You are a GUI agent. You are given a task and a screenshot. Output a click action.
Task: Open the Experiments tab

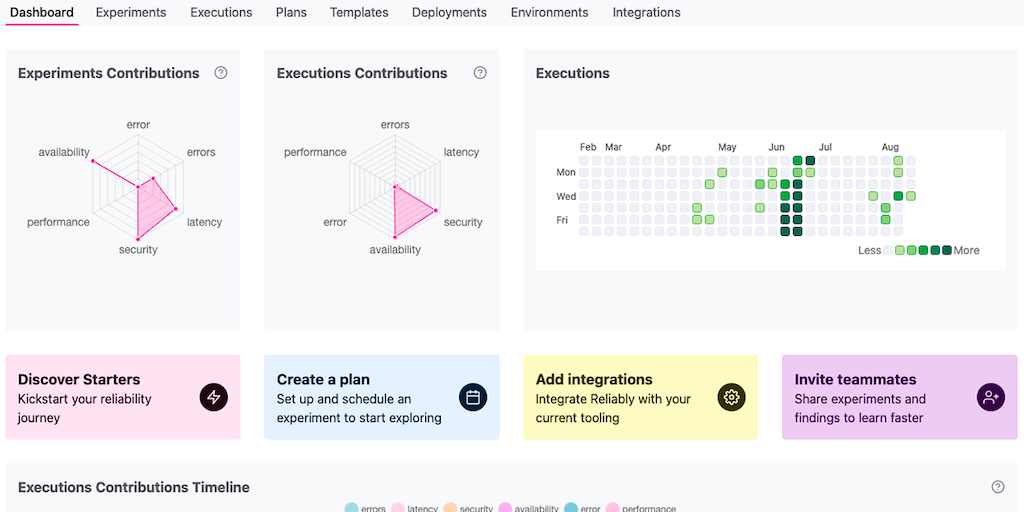tap(131, 13)
